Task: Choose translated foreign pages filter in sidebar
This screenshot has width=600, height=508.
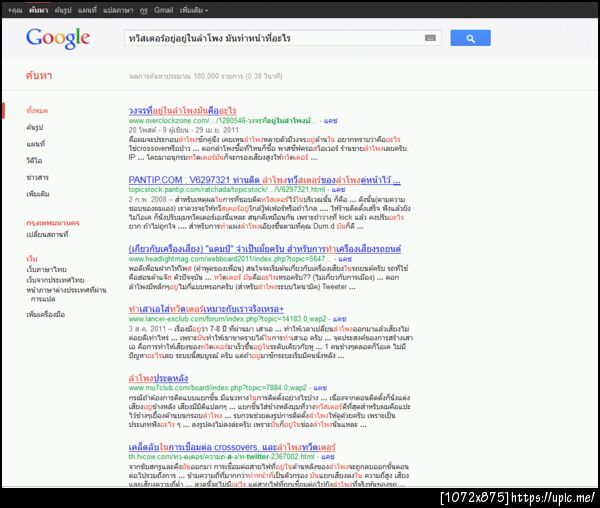Action: click(66, 294)
